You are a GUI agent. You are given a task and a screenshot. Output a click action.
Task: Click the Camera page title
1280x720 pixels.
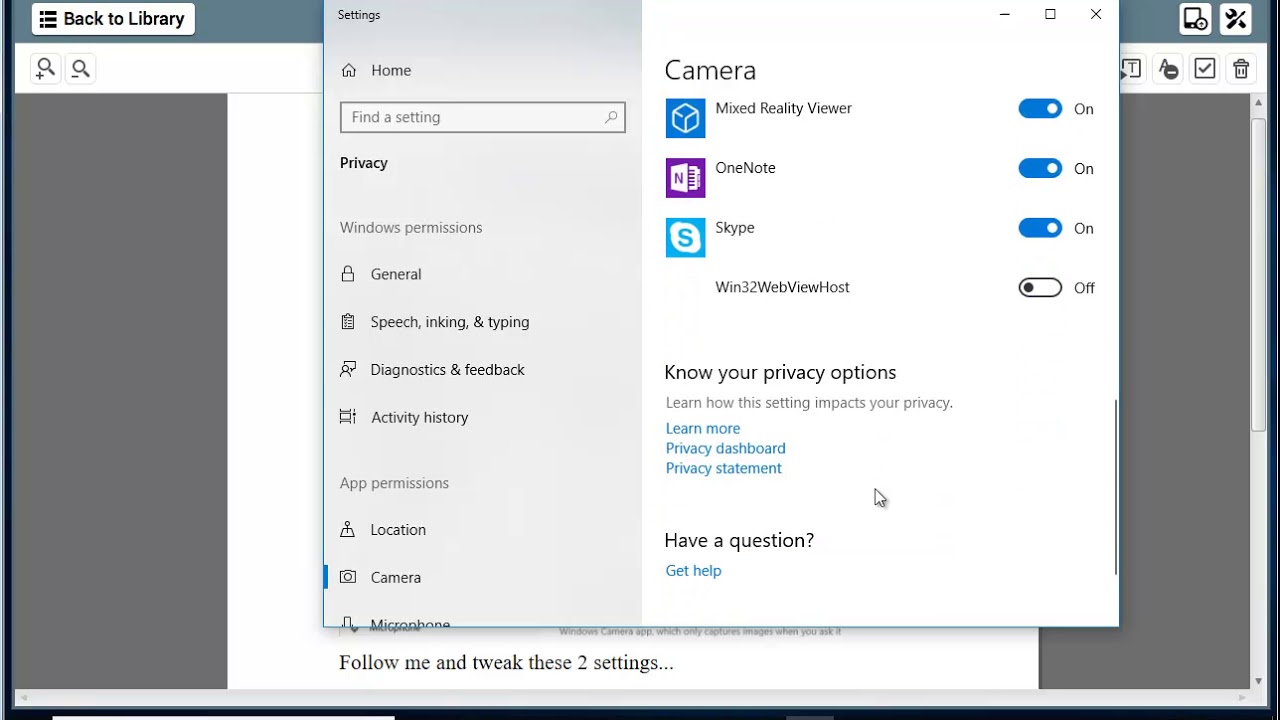[710, 70]
